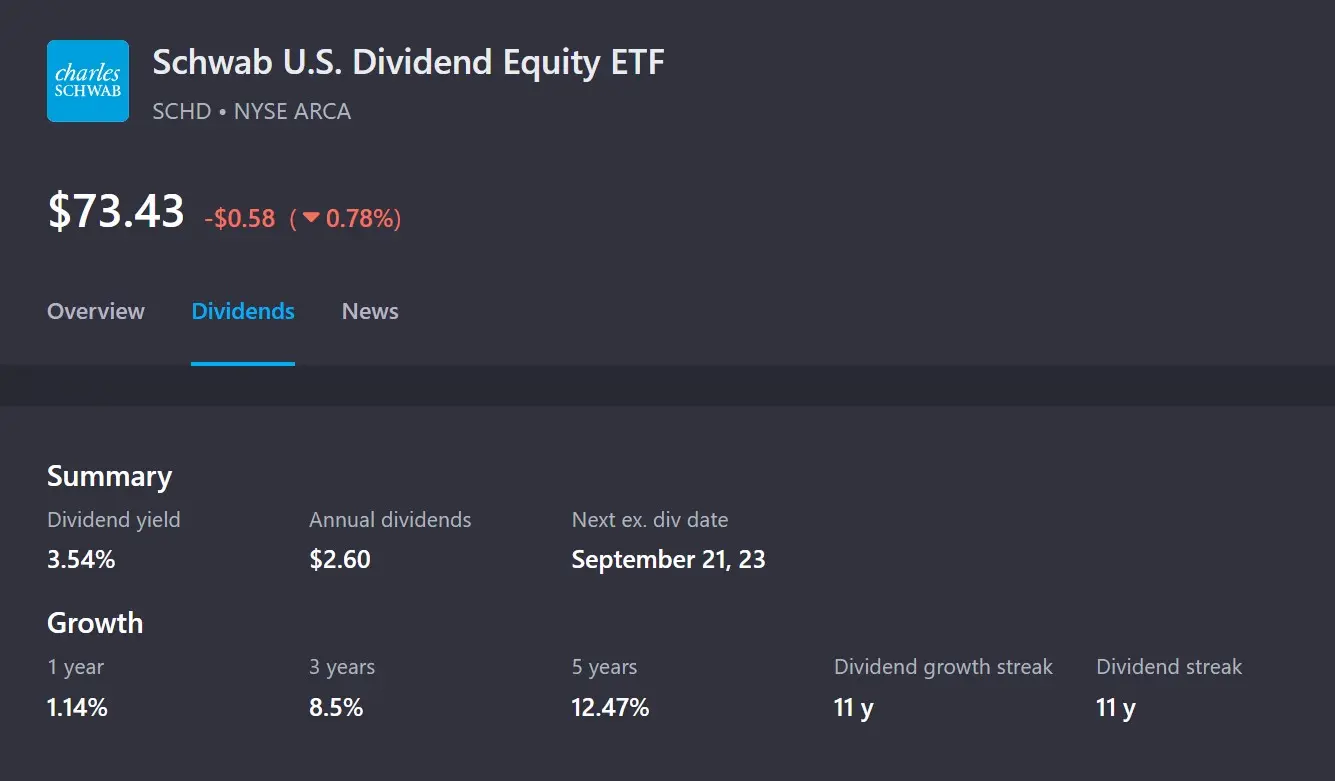Click the $73.43 share price

point(116,212)
